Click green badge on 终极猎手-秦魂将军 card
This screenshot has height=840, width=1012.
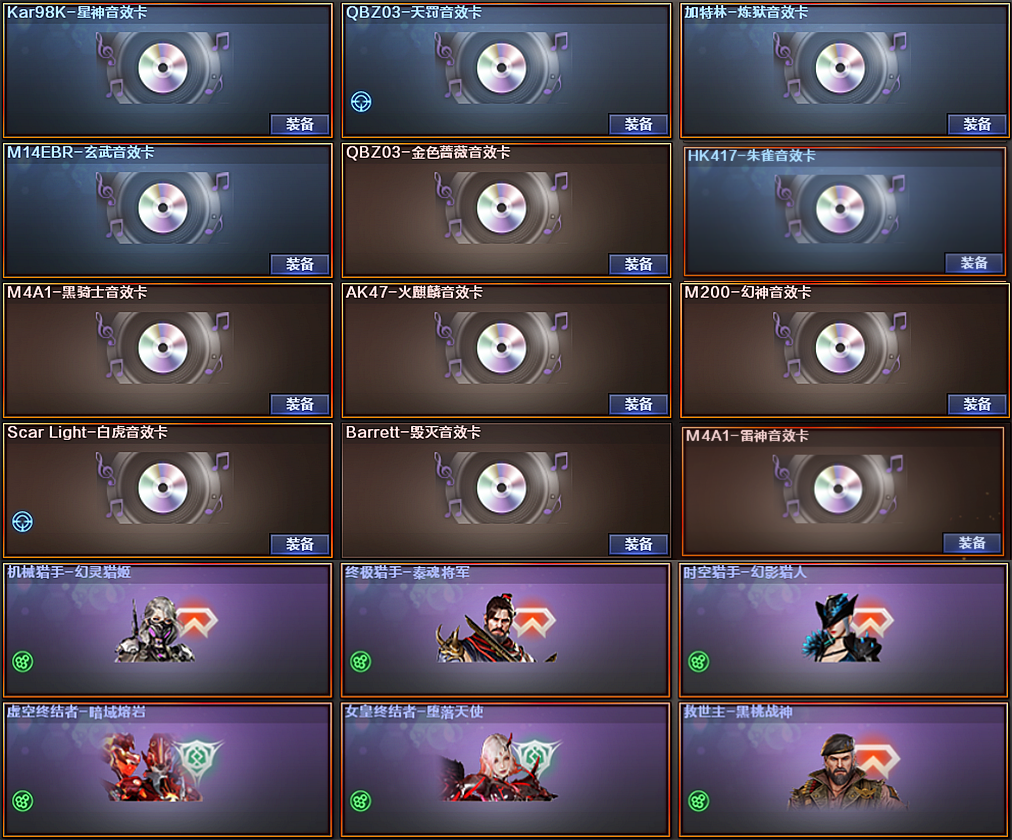(361, 661)
